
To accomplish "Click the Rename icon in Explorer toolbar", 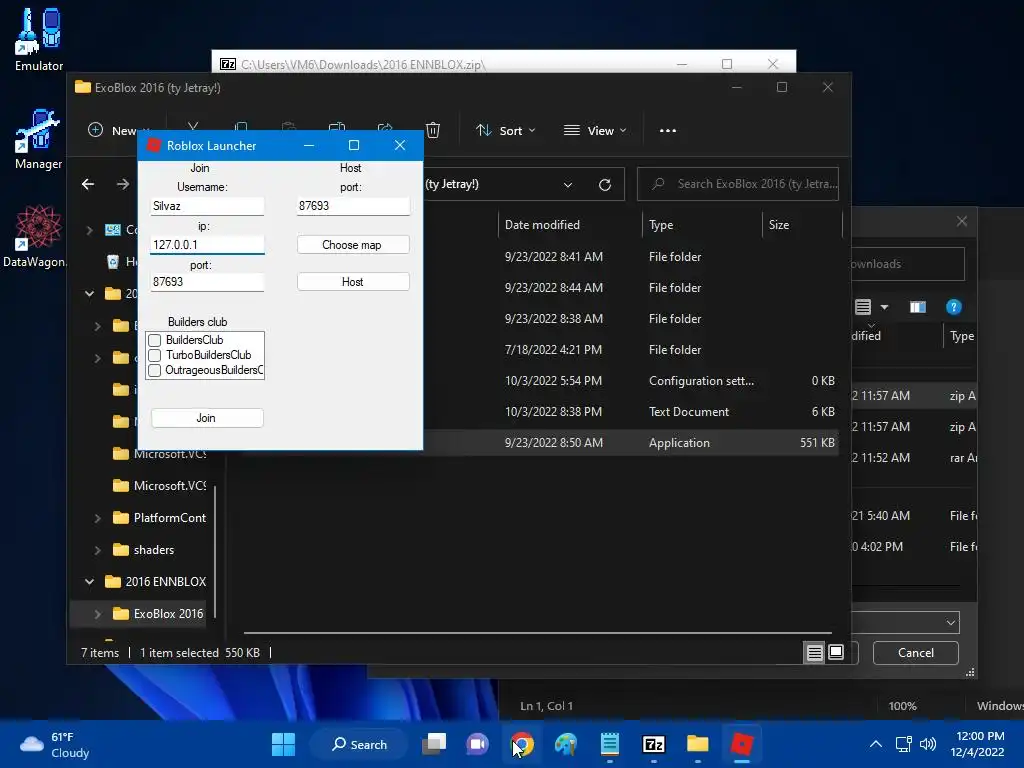I will tap(337, 129).
